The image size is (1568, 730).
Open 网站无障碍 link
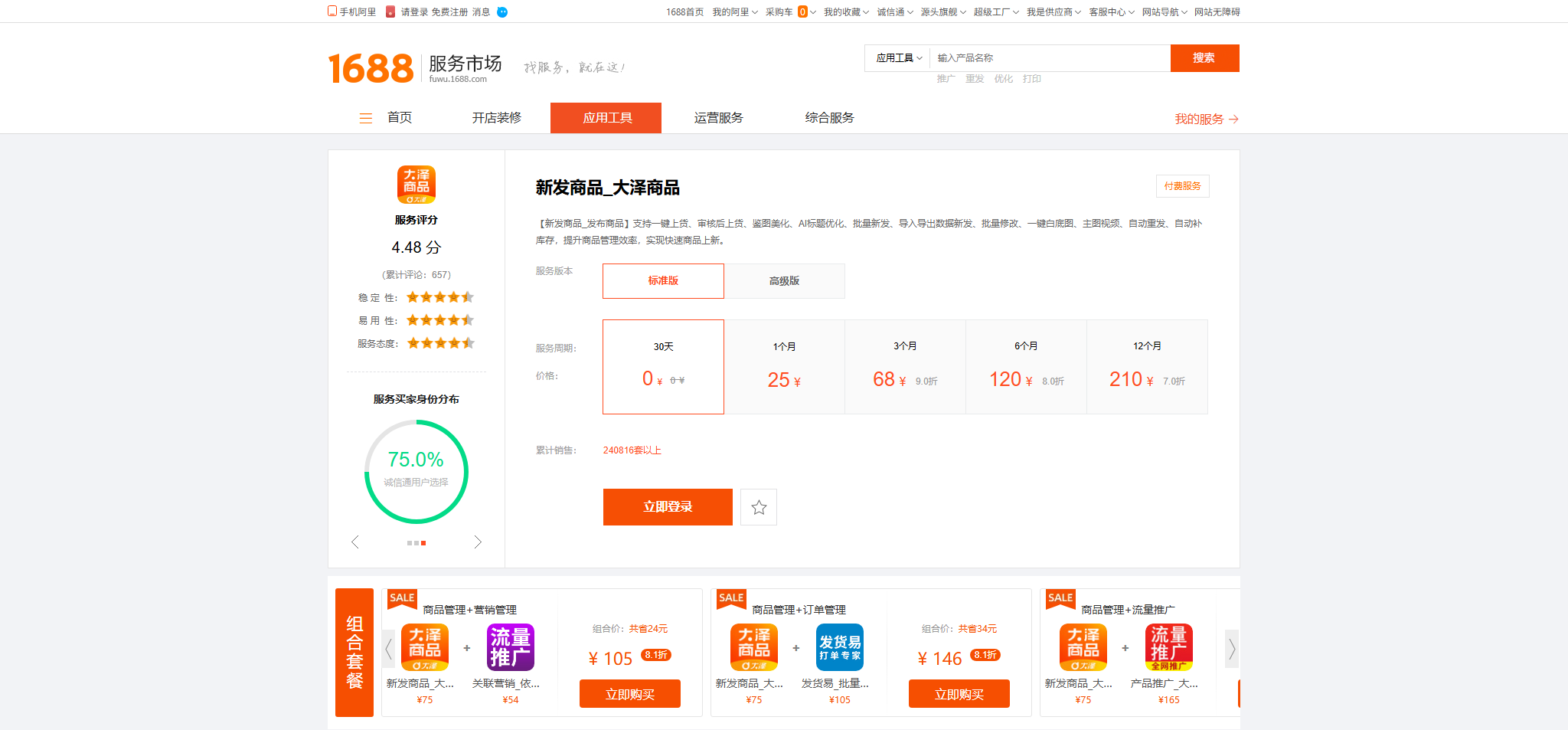click(x=1217, y=11)
